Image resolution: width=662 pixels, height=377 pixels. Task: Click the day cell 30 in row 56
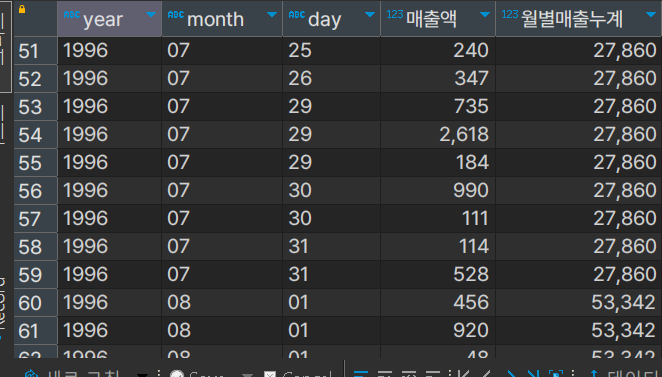(331, 190)
